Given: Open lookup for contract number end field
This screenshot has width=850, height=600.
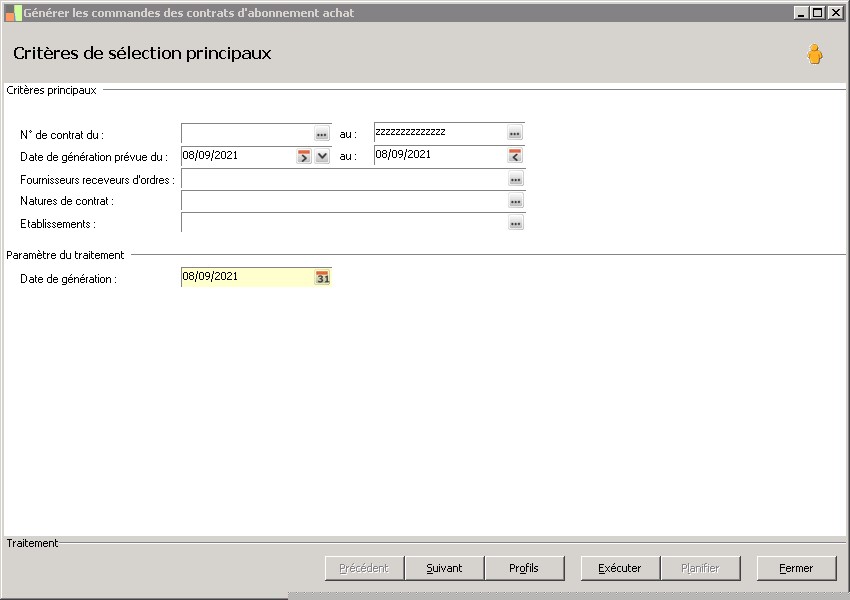Looking at the screenshot, I should click(x=514, y=133).
